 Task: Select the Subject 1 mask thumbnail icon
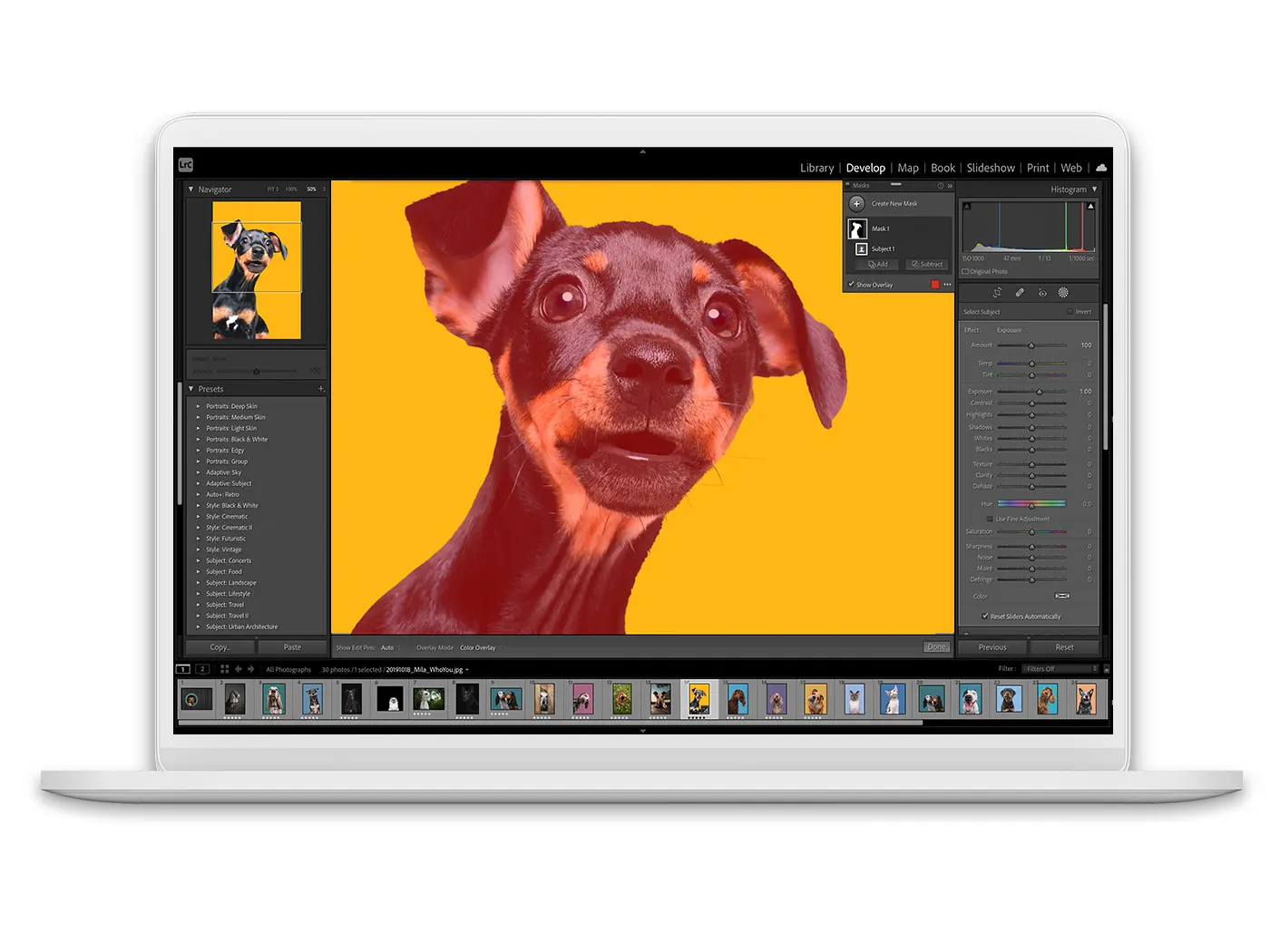point(860,248)
